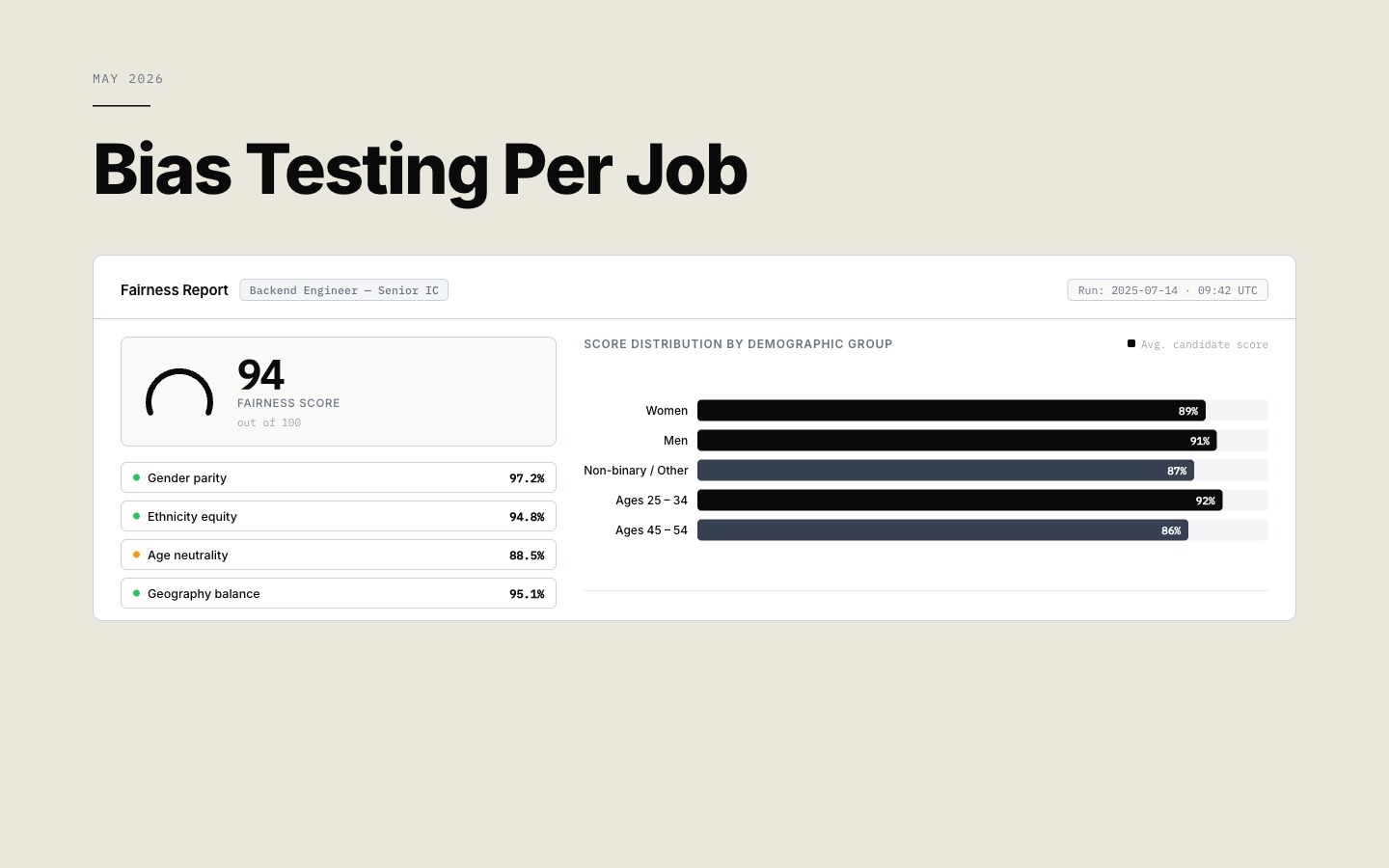Click the green dot beside Geography balance
Image resolution: width=1389 pixels, height=868 pixels.
[x=136, y=593]
